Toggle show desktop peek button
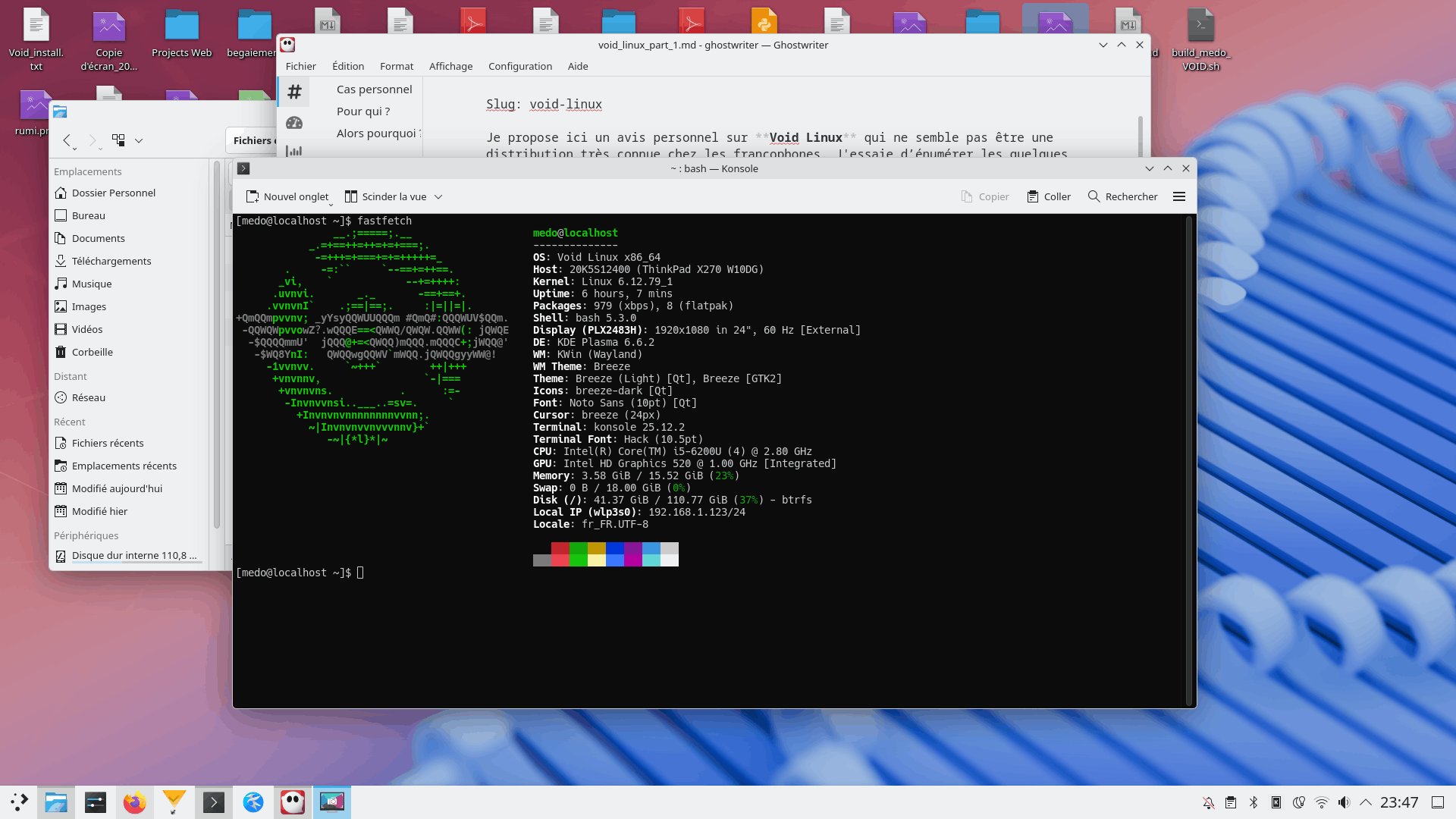1456x819 pixels. pyautogui.click(x=1437, y=802)
